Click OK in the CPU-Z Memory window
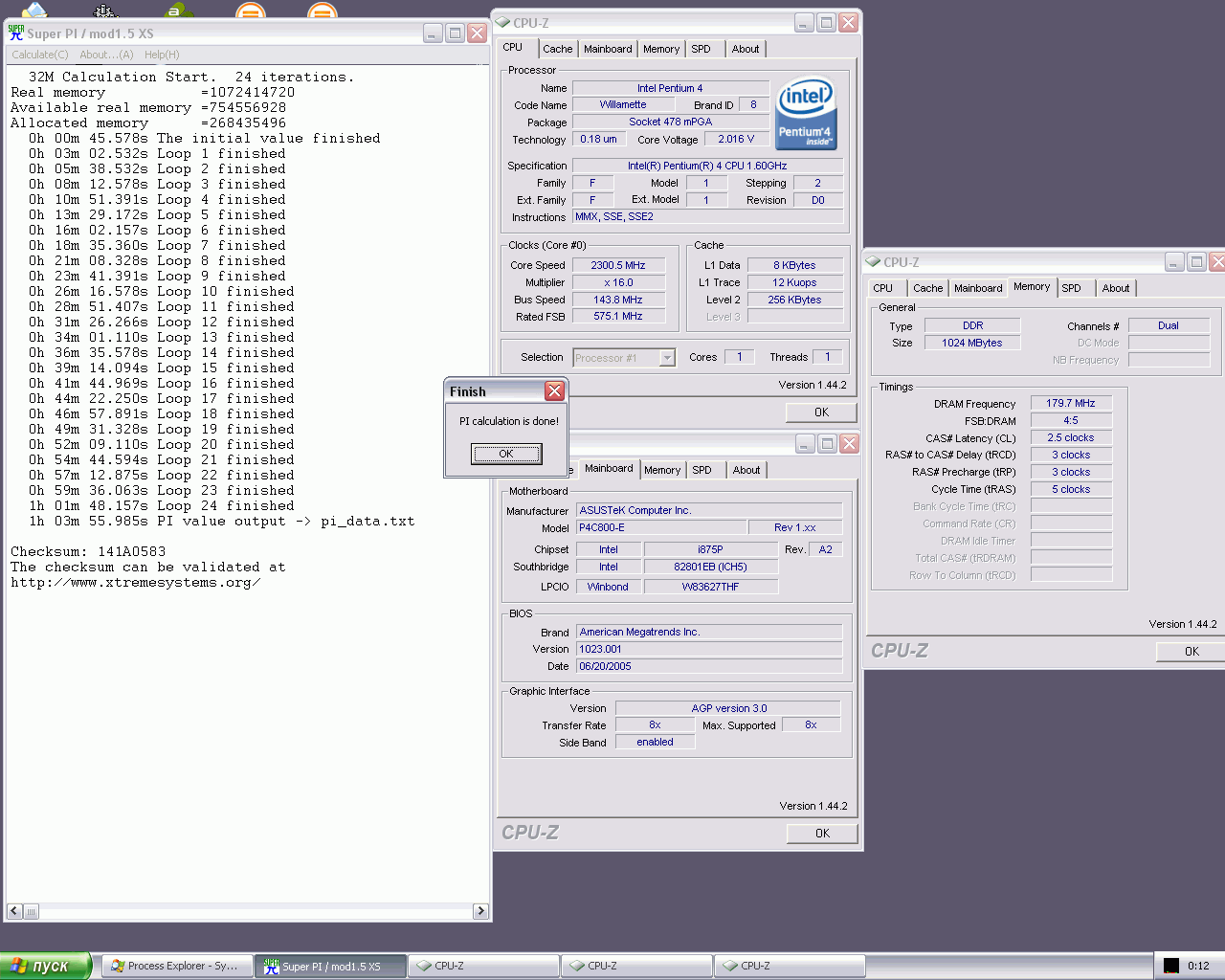 [x=1192, y=652]
